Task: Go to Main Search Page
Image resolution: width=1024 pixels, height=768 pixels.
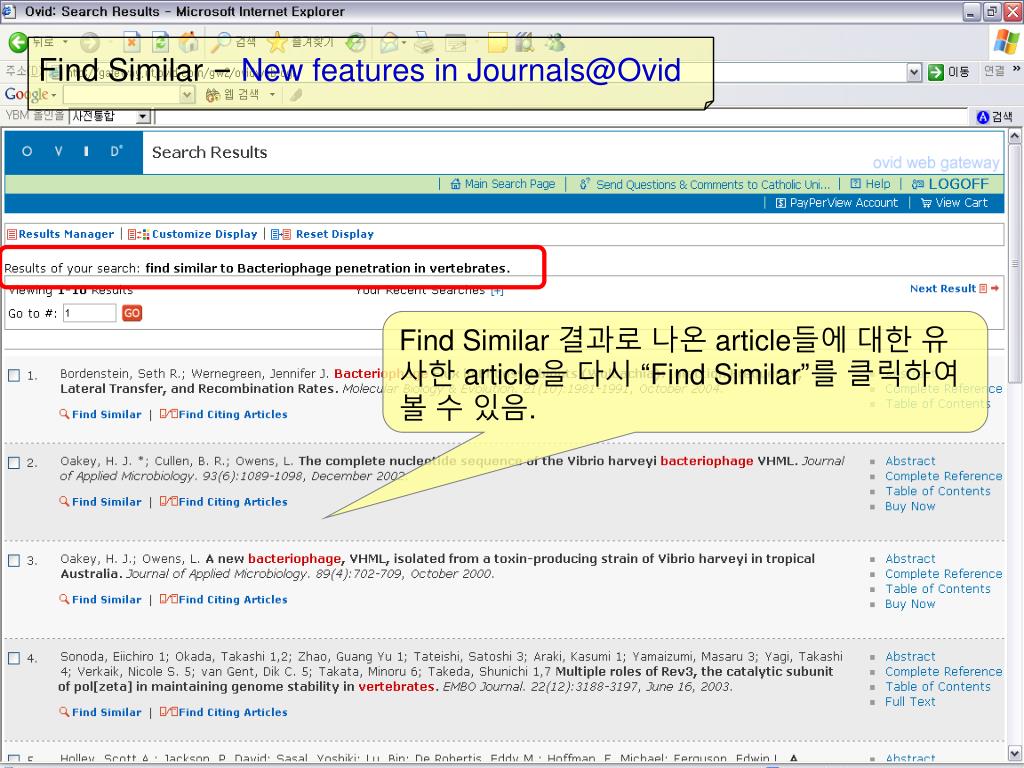Action: coord(503,184)
